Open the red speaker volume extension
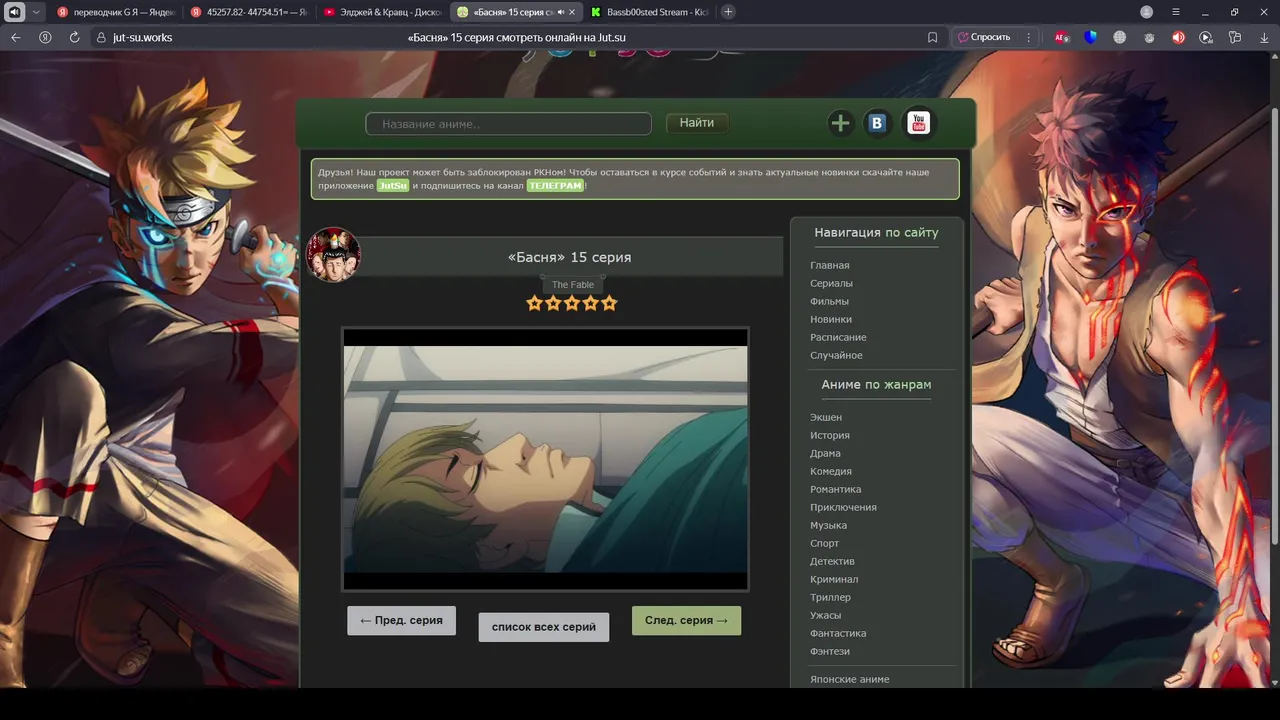This screenshot has width=1280, height=720. click(1178, 37)
